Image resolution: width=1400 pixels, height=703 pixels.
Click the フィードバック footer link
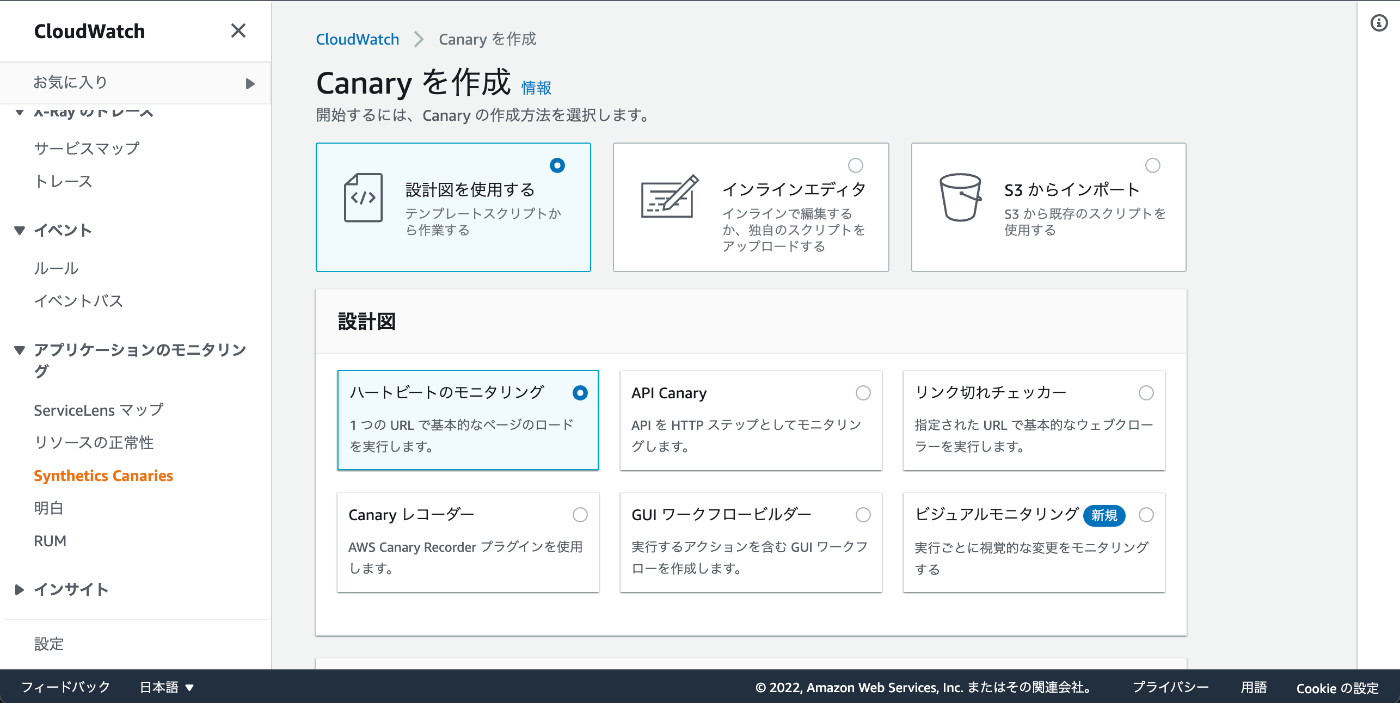pyautogui.click(x=66, y=687)
